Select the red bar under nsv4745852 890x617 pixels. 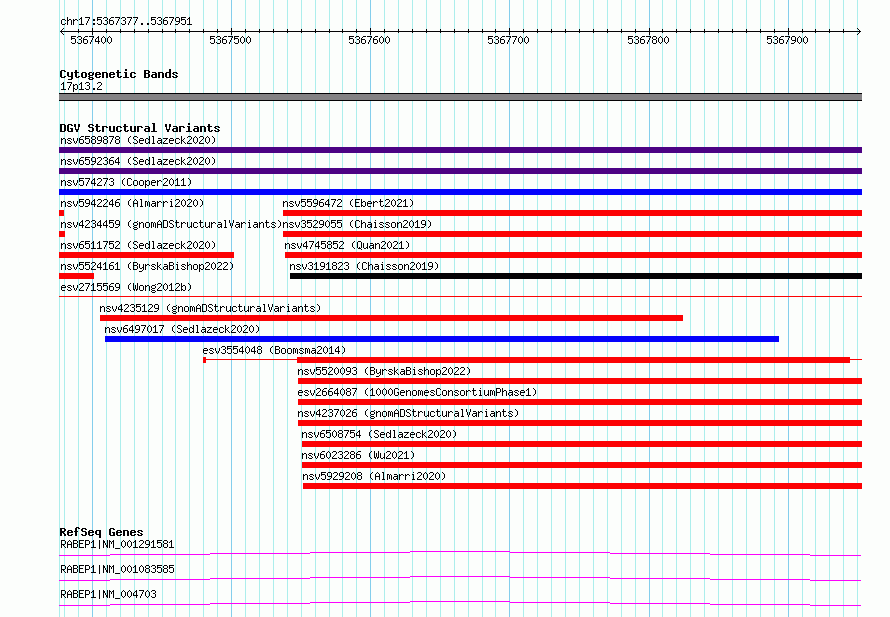point(573,255)
